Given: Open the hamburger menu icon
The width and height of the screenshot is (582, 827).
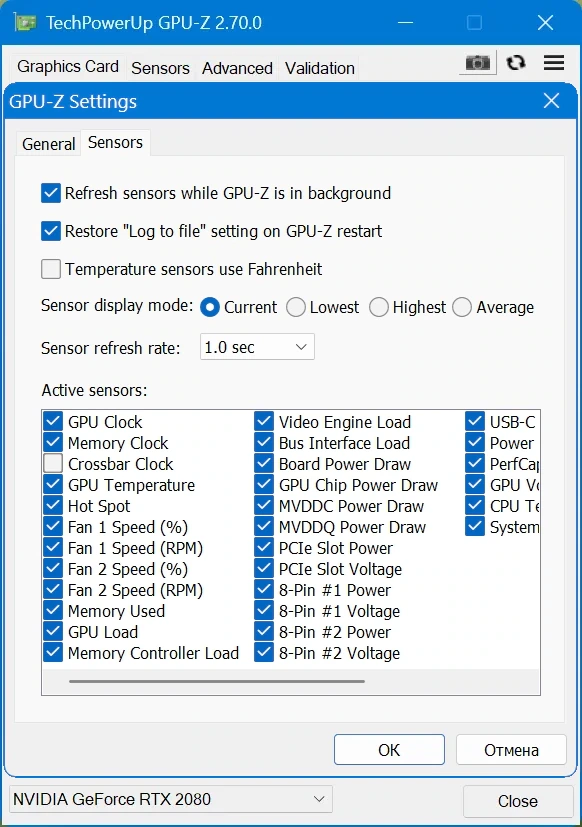Looking at the screenshot, I should point(554,63).
